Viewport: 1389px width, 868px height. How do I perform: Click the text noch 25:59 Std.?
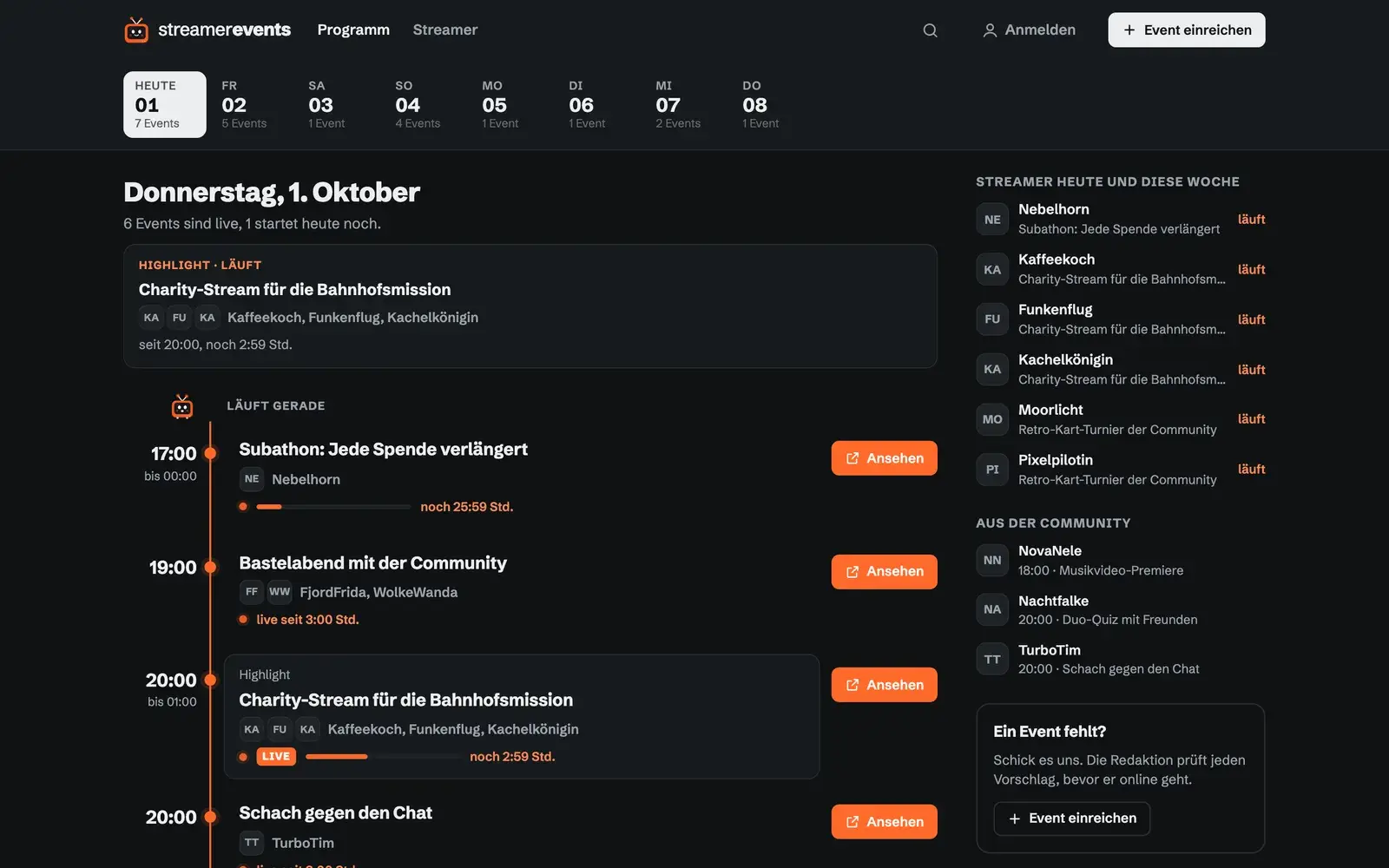tap(467, 507)
